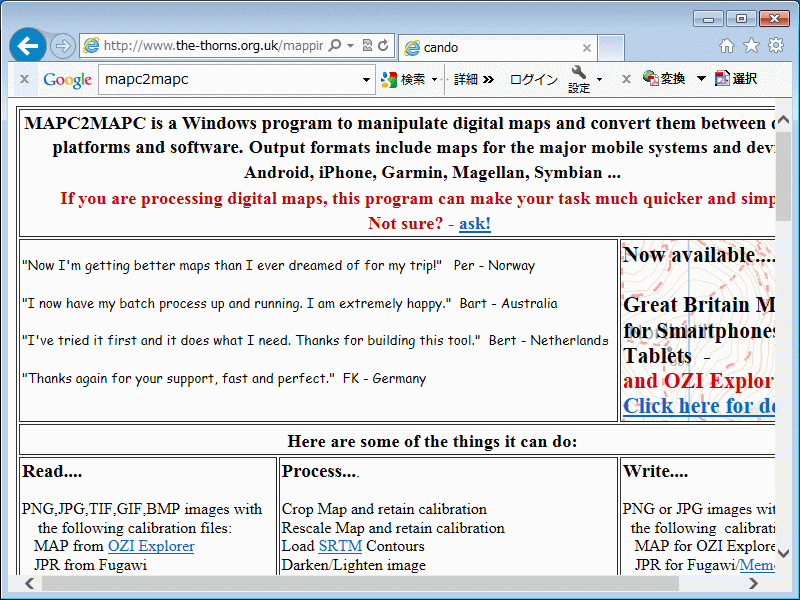
Task: Click ログイン to sign in
Action: [534, 80]
